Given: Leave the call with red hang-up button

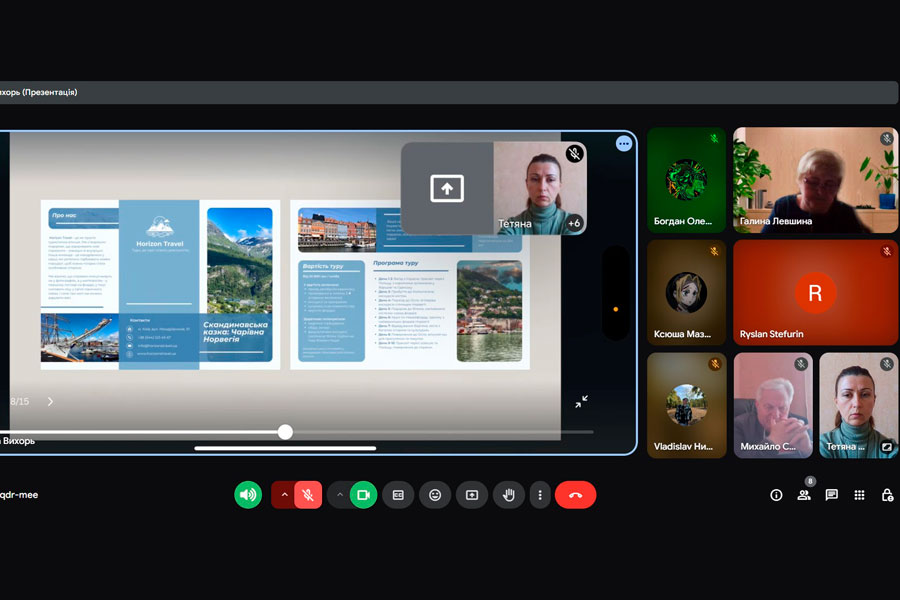Looking at the screenshot, I should tap(576, 495).
